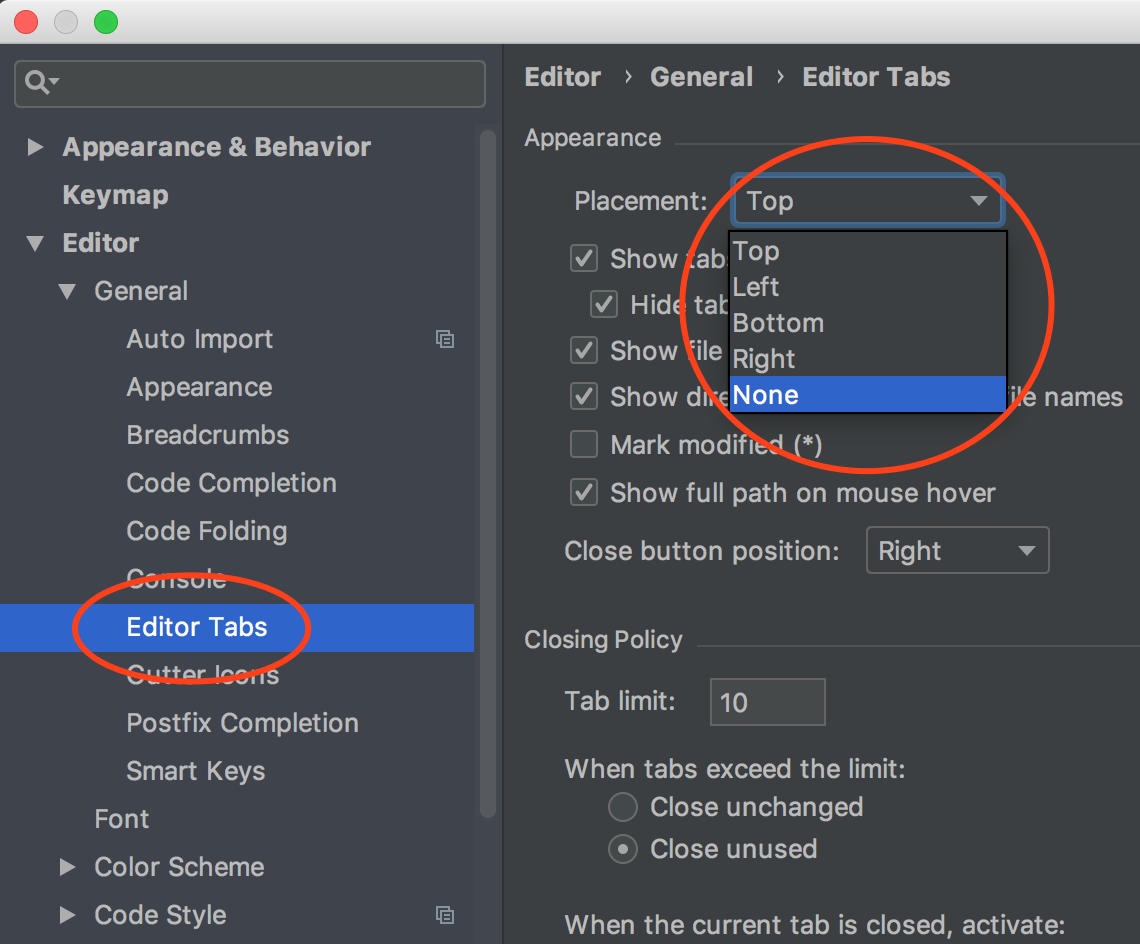
Task: Click the settings tree scrollbar
Action: 488,474
